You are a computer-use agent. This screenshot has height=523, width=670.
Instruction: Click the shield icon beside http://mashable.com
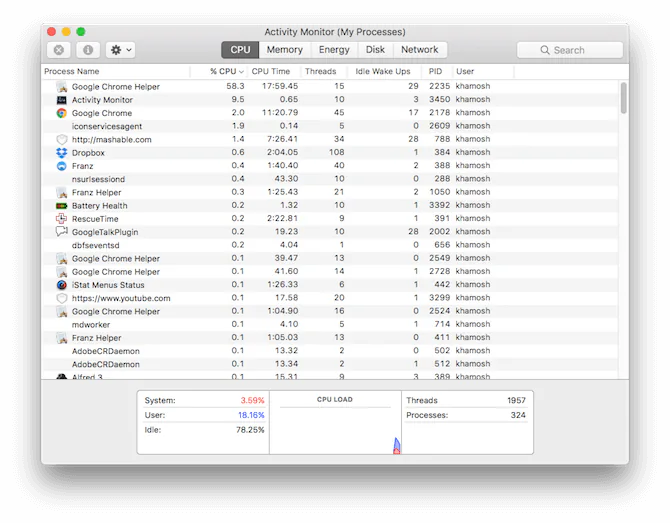(x=62, y=140)
